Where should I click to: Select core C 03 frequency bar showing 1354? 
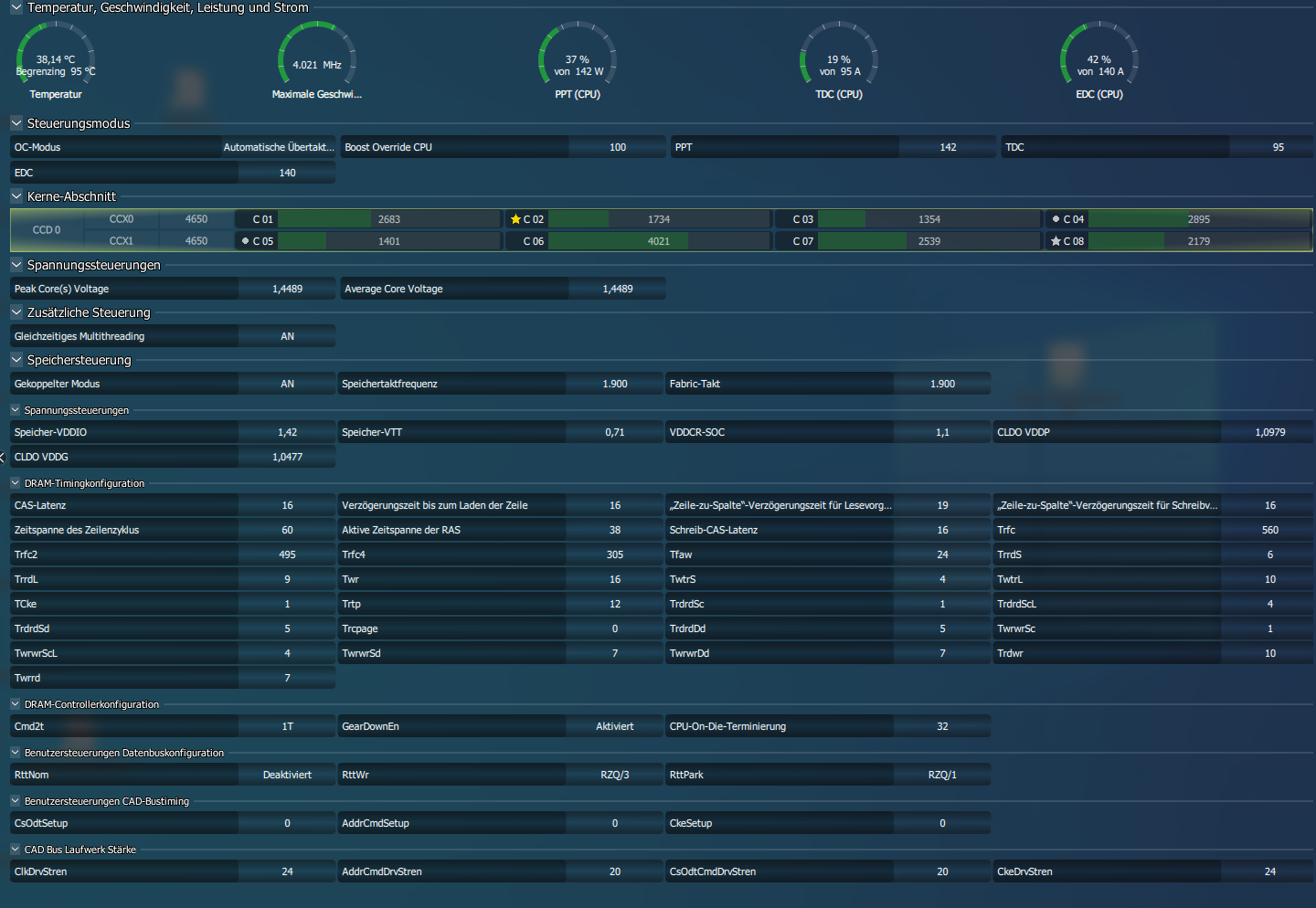click(929, 219)
